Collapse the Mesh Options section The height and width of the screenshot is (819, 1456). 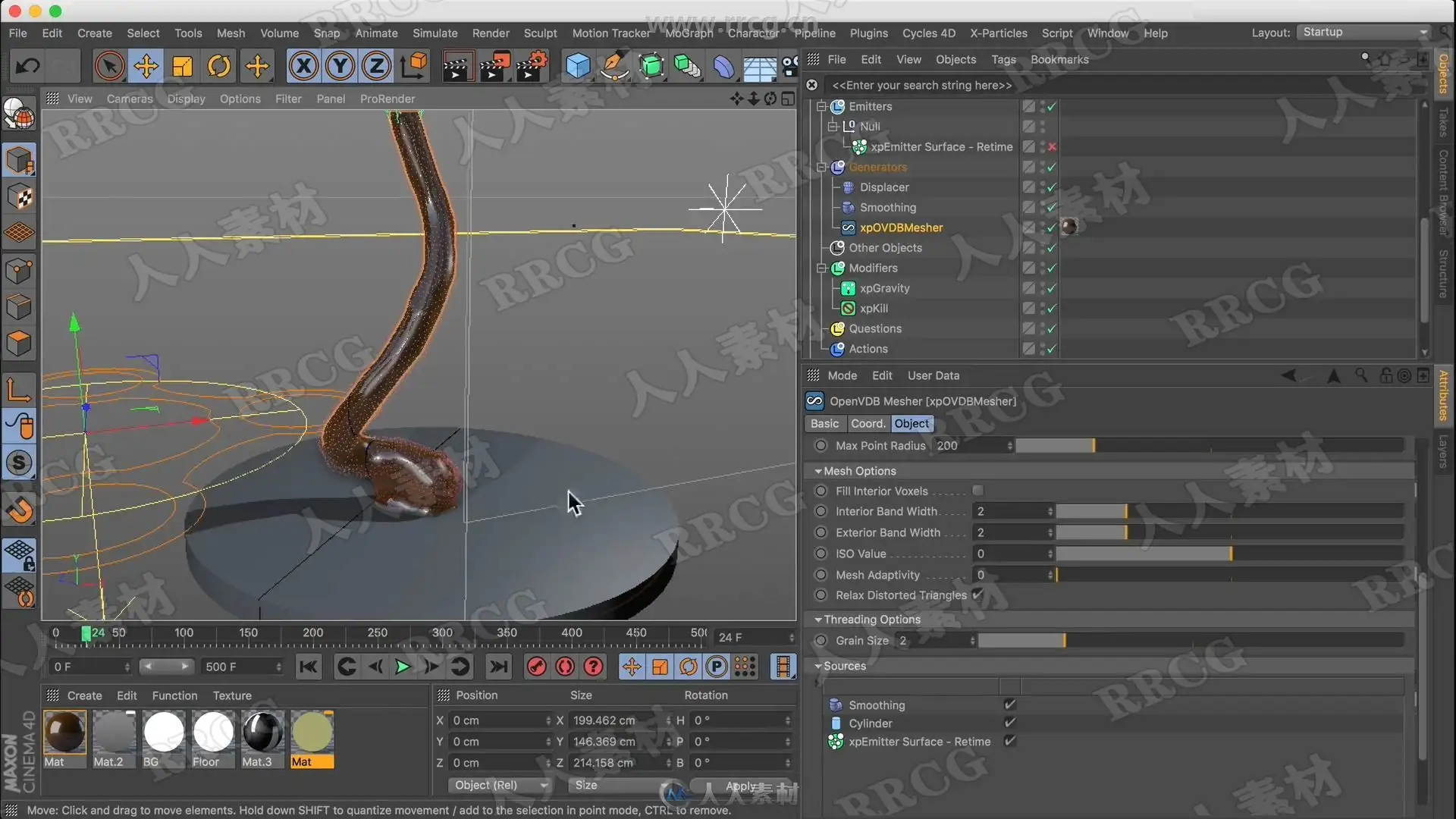(818, 471)
